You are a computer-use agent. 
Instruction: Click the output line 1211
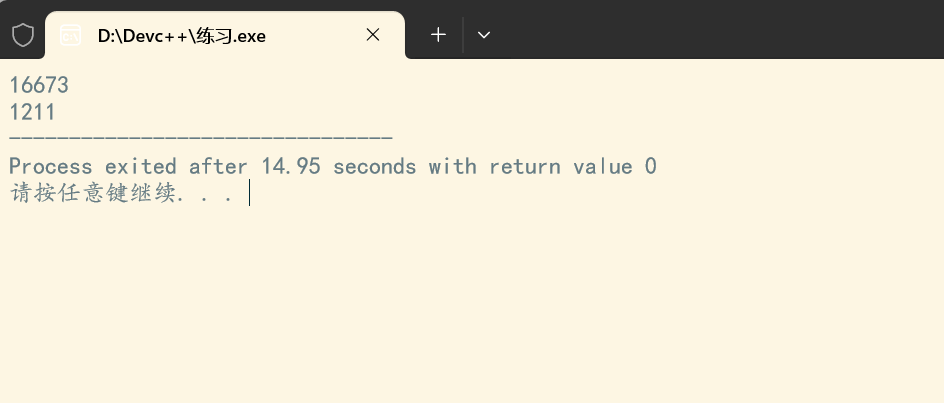[x=32, y=112]
